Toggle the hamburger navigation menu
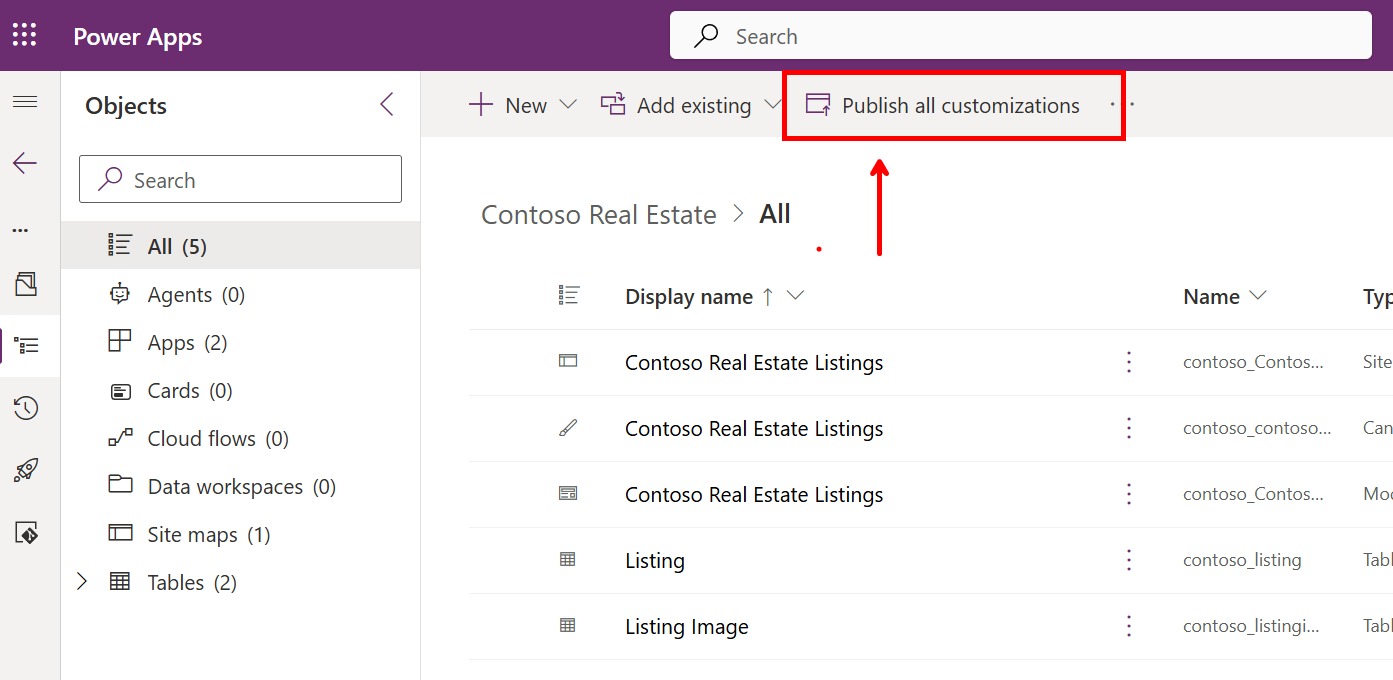The image size is (1393, 680). [25, 102]
